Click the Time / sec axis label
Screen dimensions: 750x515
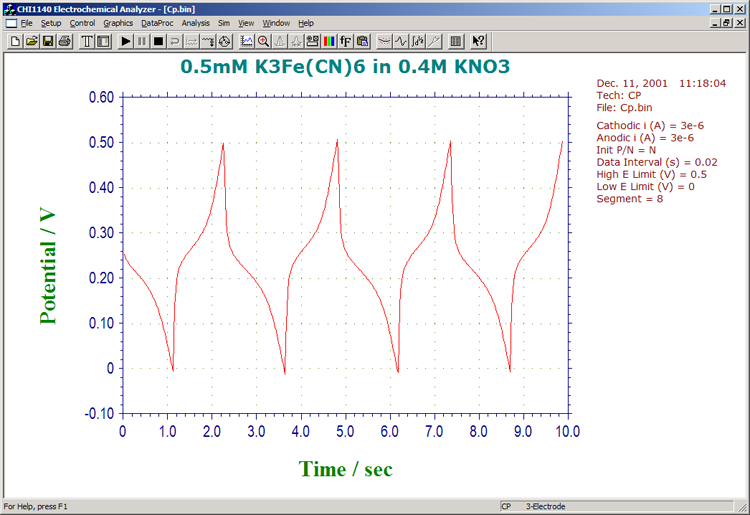coord(345,468)
